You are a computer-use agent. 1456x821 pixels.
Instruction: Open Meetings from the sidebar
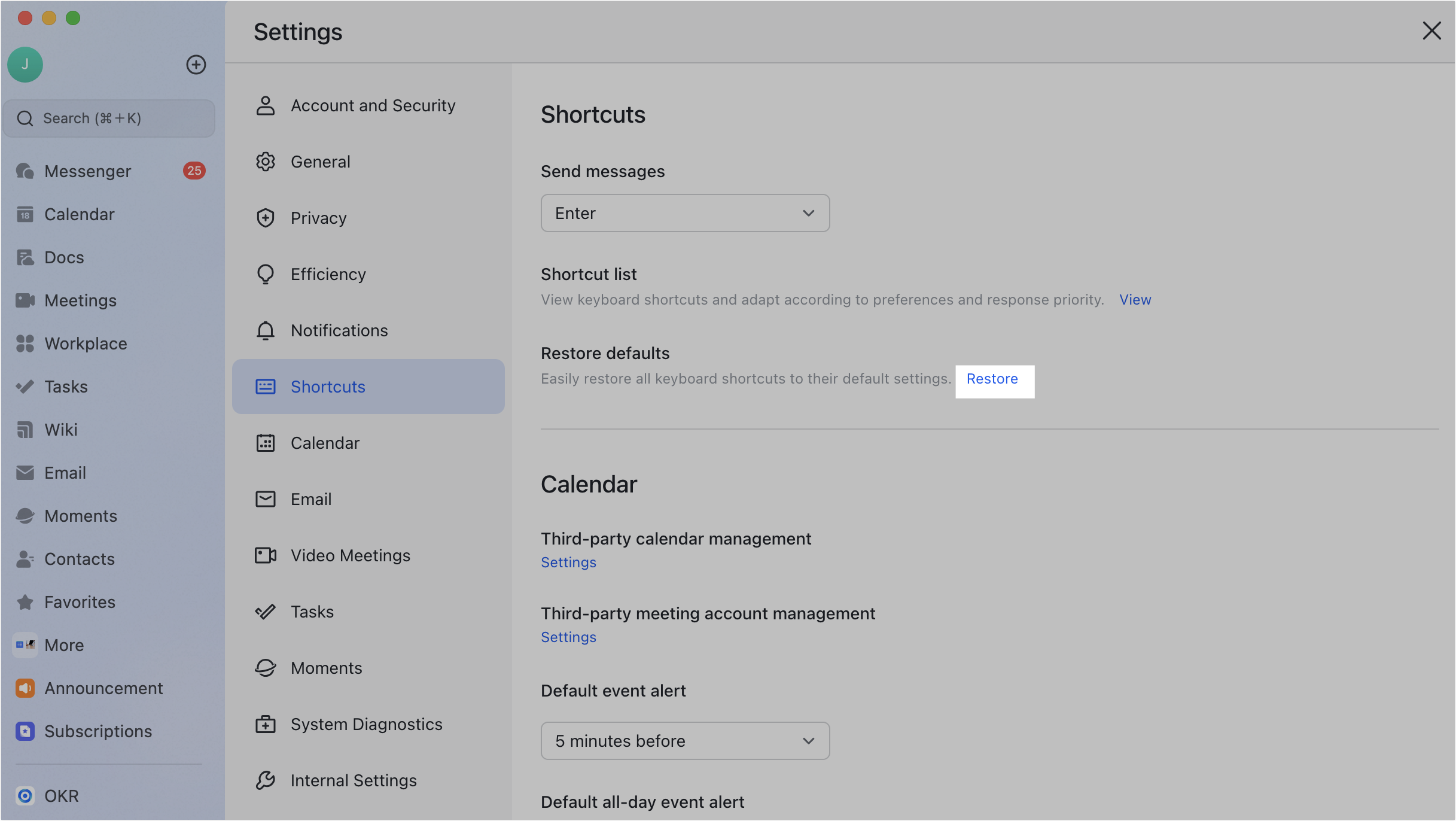(80, 300)
